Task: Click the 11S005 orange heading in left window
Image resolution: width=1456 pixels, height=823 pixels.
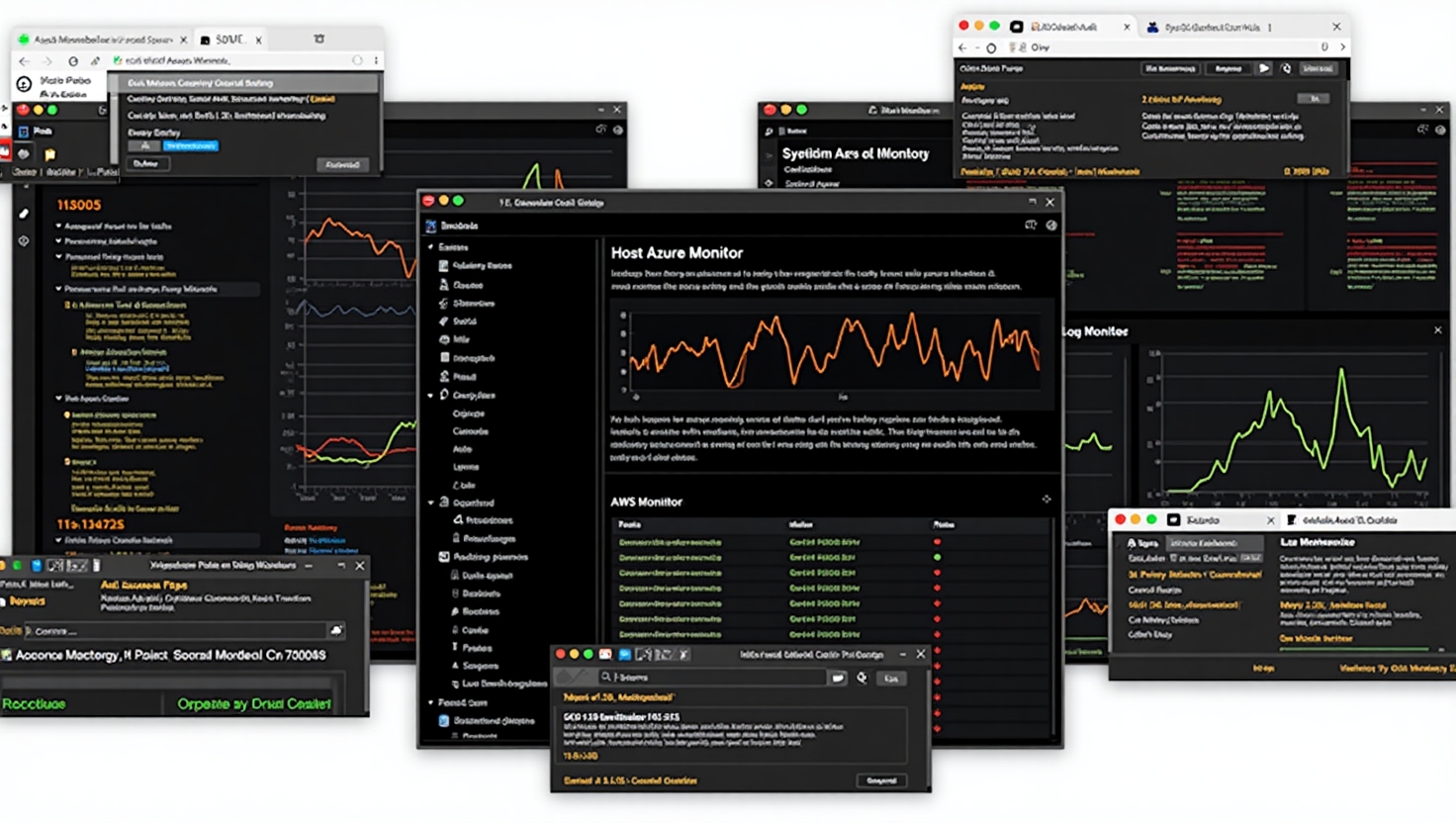Action: tap(79, 205)
